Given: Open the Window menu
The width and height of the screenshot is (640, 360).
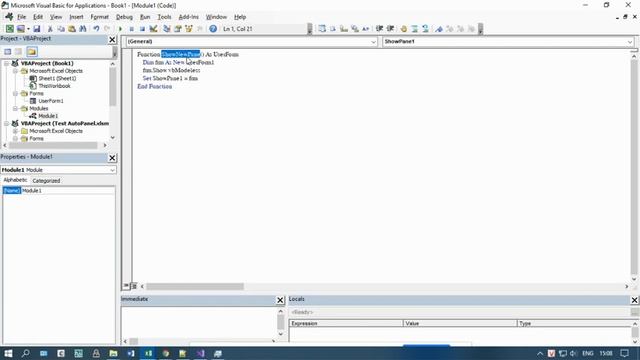Looking at the screenshot, I should pyautogui.click(x=216, y=17).
